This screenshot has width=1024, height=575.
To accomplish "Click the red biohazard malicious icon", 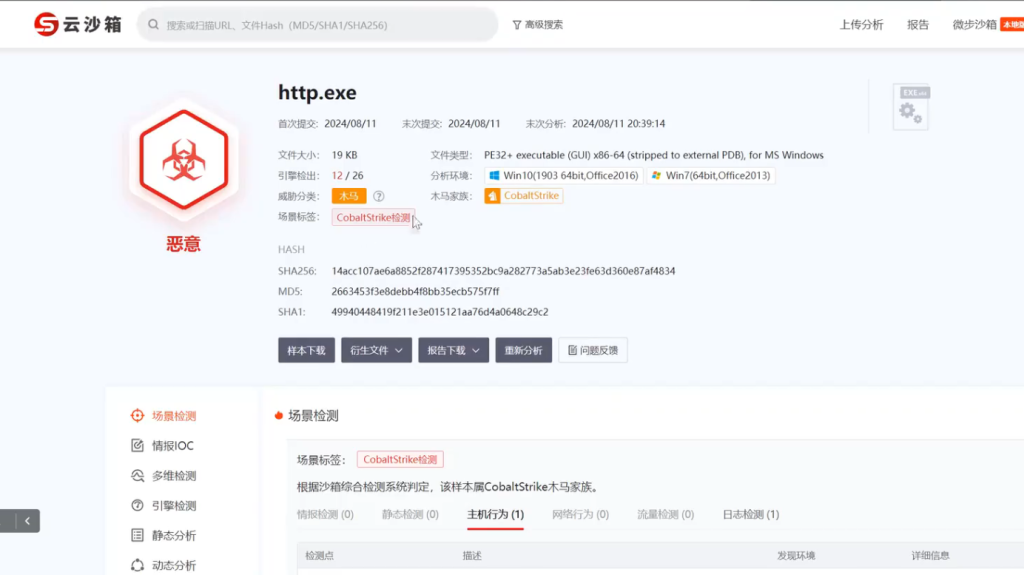I will coord(184,160).
